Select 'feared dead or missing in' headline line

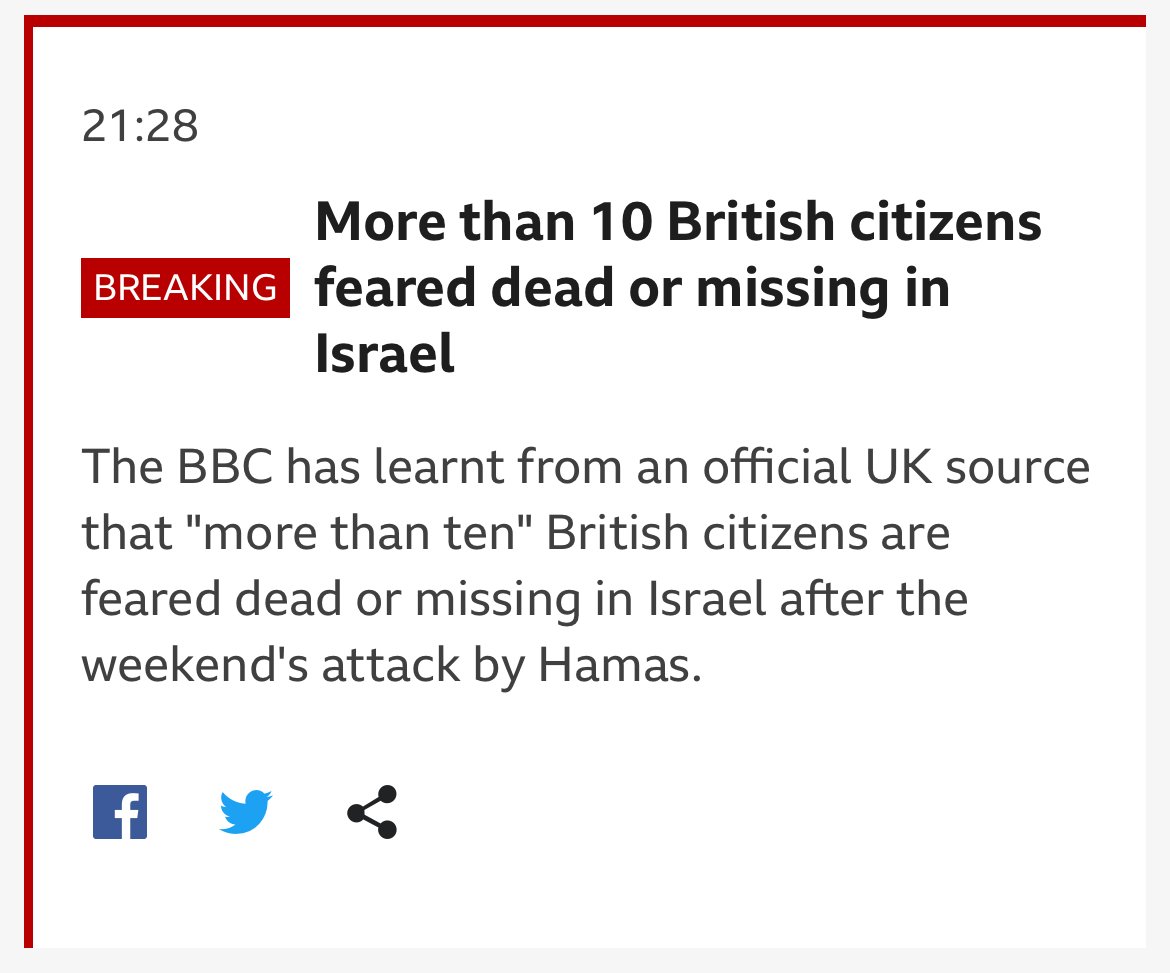point(632,288)
